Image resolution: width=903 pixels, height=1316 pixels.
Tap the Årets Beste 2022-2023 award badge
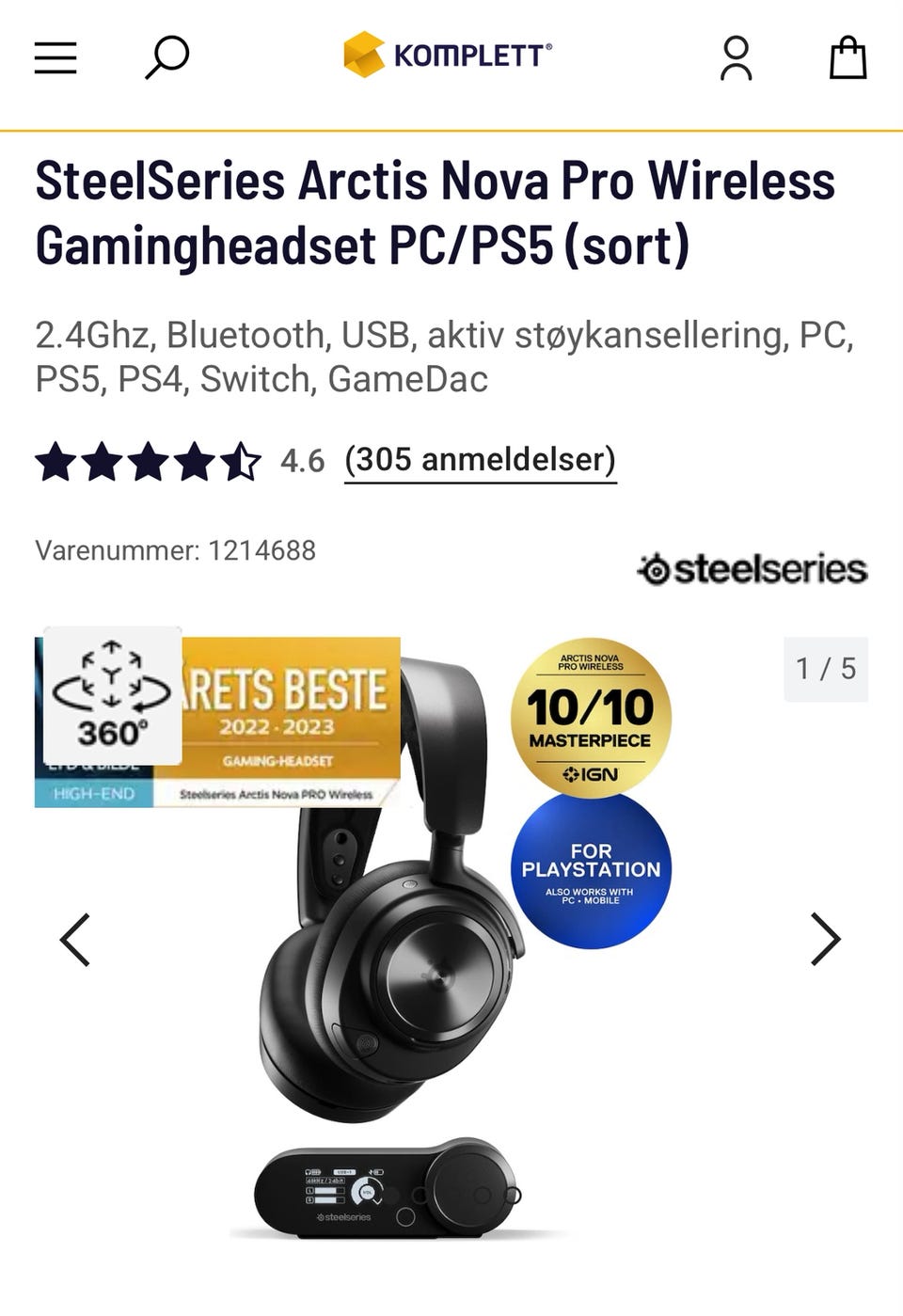pyautogui.click(x=290, y=721)
